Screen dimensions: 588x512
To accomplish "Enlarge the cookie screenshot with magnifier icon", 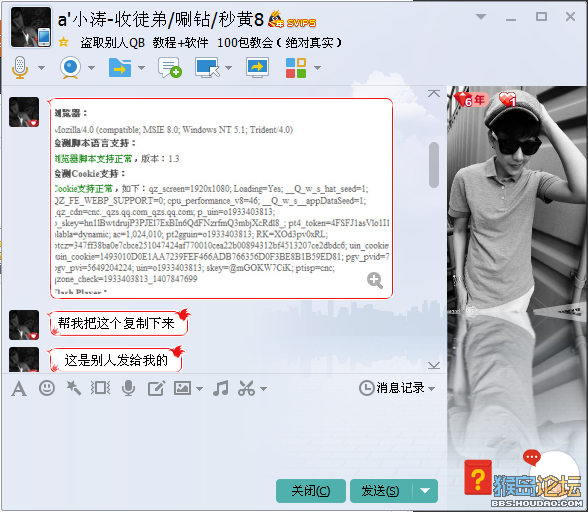I will [x=375, y=281].
